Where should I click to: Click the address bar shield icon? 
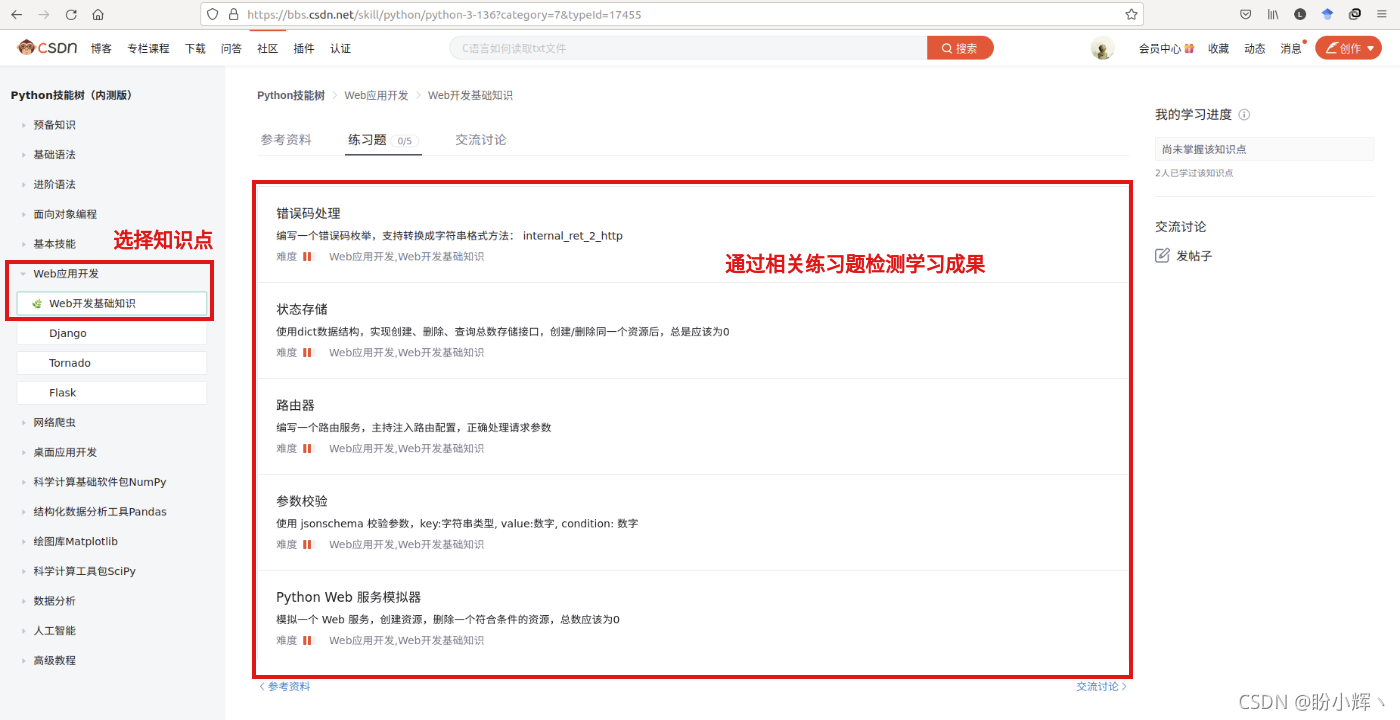(x=213, y=15)
